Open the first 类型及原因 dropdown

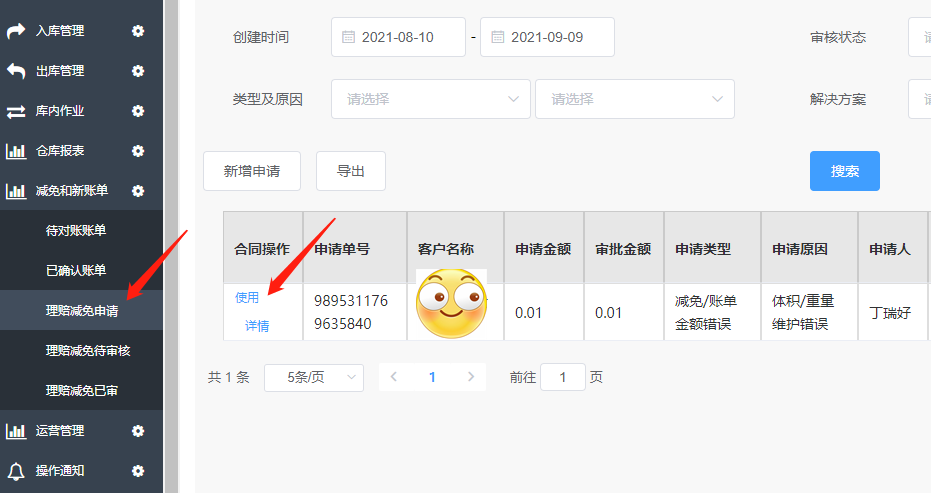coord(430,99)
